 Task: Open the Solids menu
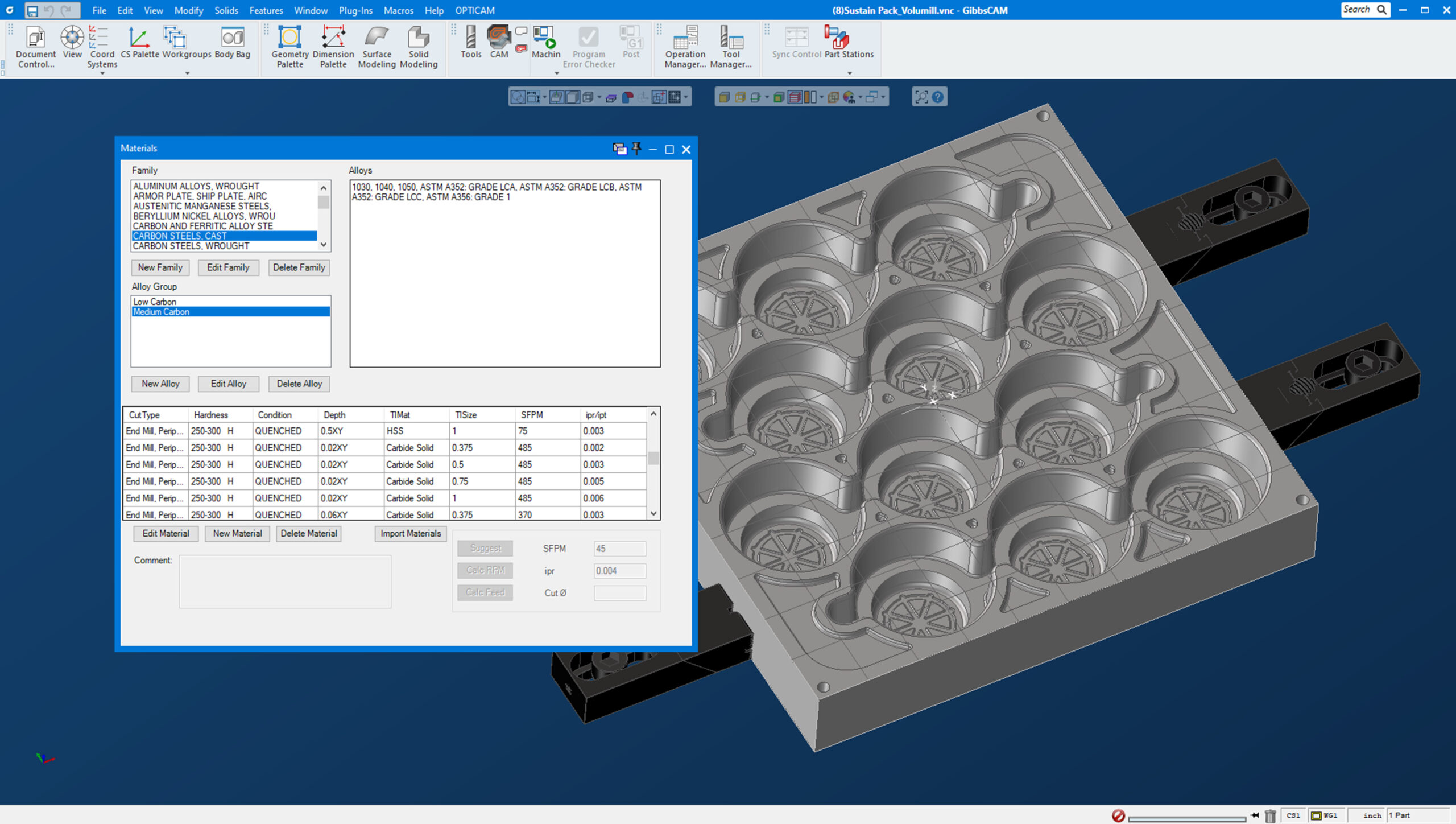pos(226,10)
